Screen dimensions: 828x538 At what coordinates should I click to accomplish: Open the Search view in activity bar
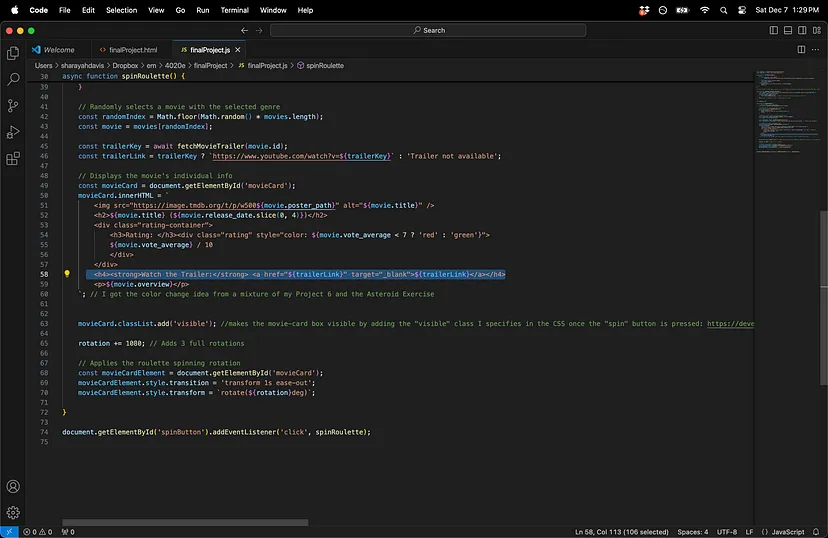click(x=13, y=79)
